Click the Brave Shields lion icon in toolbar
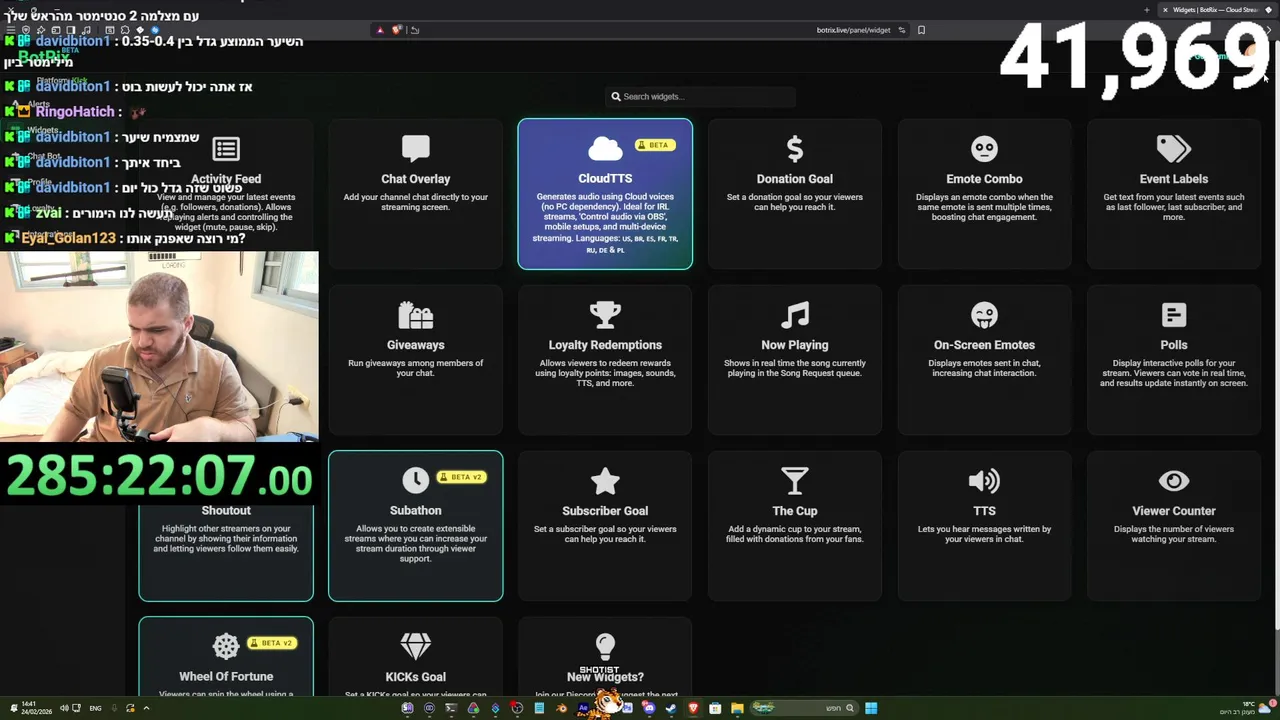Viewport: 1280px width, 720px height. click(x=396, y=30)
